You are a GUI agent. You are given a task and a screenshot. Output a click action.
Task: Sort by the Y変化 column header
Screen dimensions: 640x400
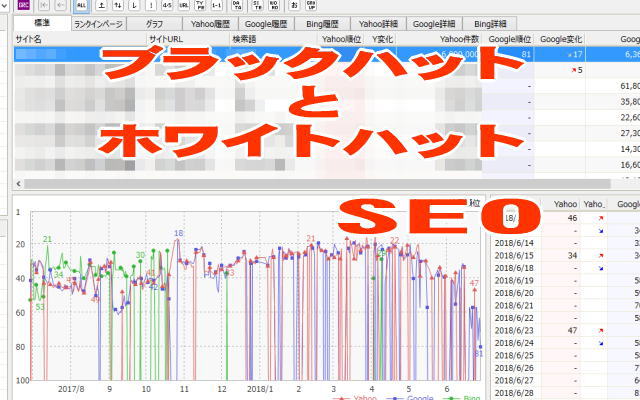(x=380, y=39)
